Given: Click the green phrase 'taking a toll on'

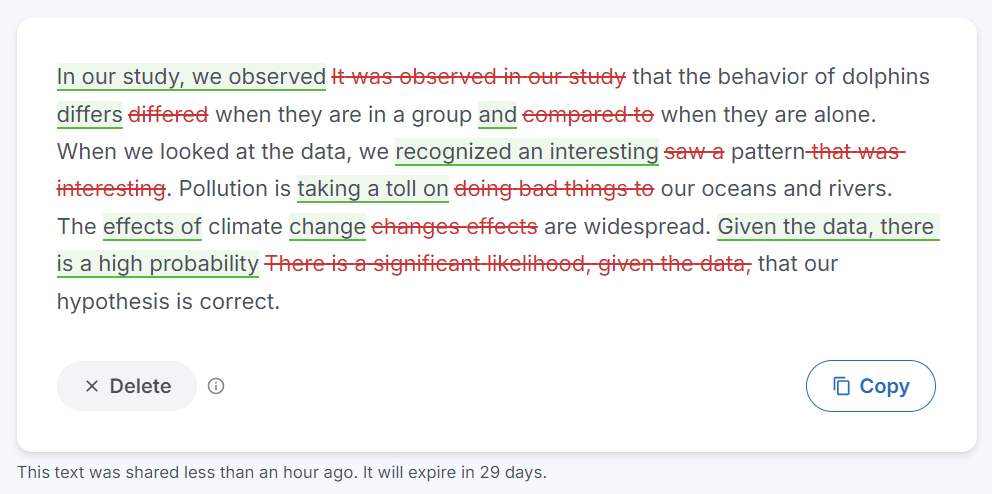Looking at the screenshot, I should click(x=373, y=189).
